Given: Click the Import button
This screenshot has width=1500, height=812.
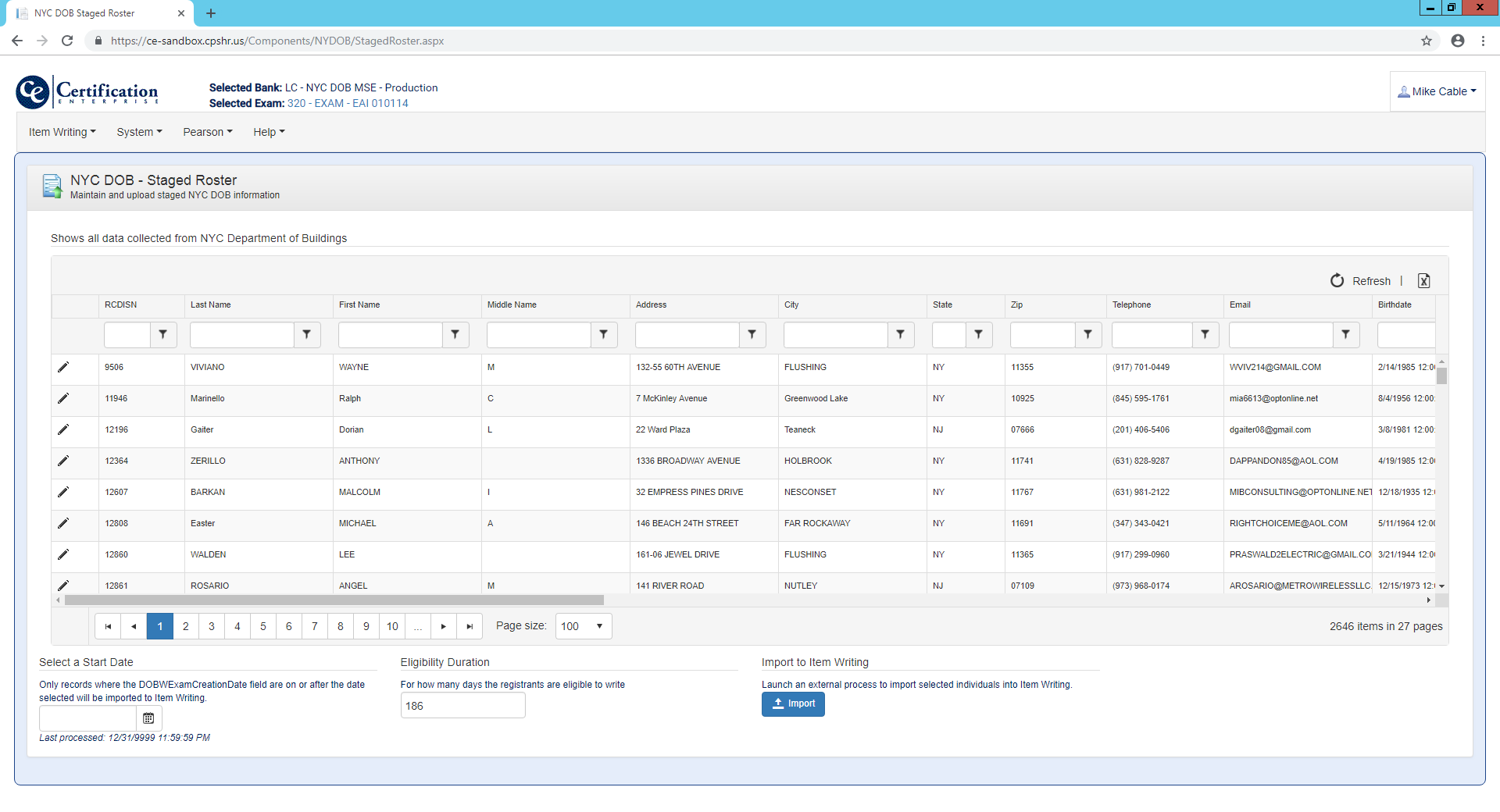Looking at the screenshot, I should (793, 703).
